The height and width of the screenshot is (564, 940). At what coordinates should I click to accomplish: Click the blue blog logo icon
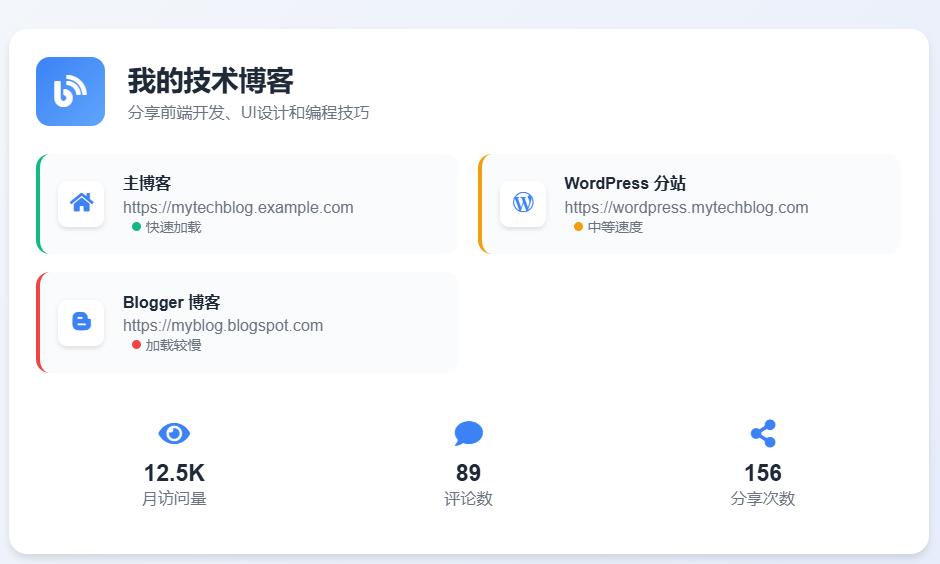tap(70, 91)
